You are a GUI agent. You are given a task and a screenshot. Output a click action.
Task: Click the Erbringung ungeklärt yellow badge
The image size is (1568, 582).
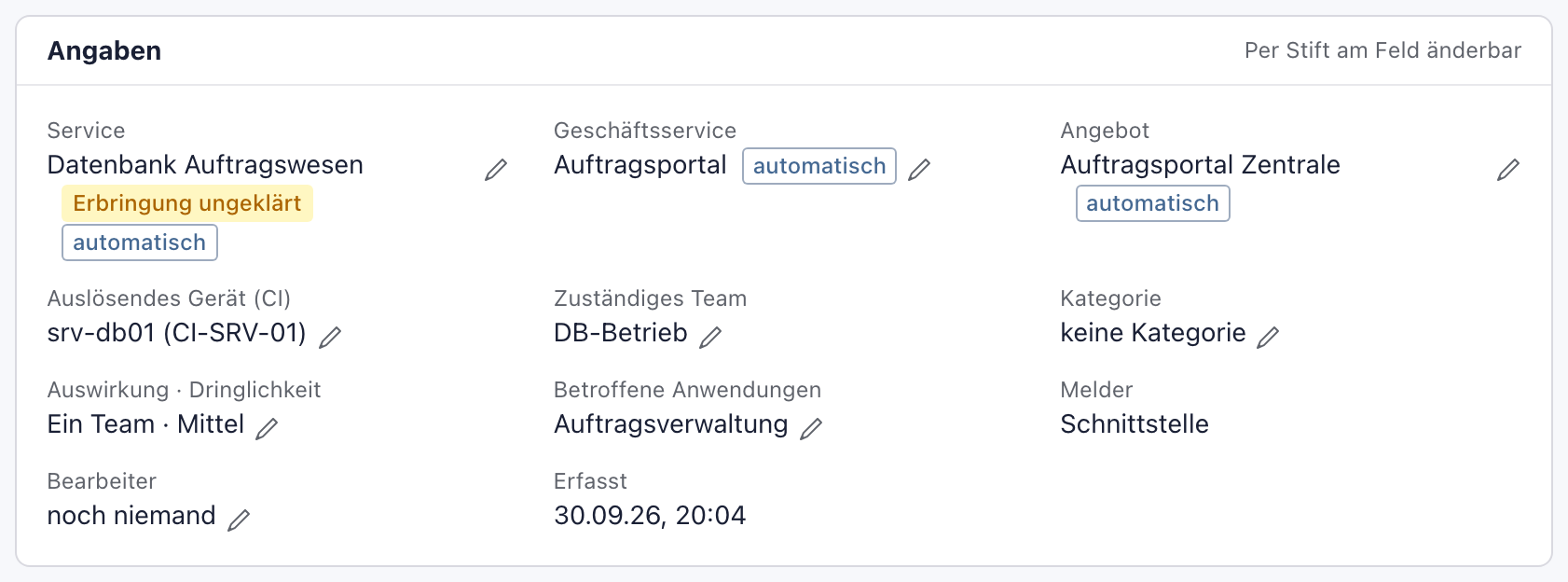187,203
